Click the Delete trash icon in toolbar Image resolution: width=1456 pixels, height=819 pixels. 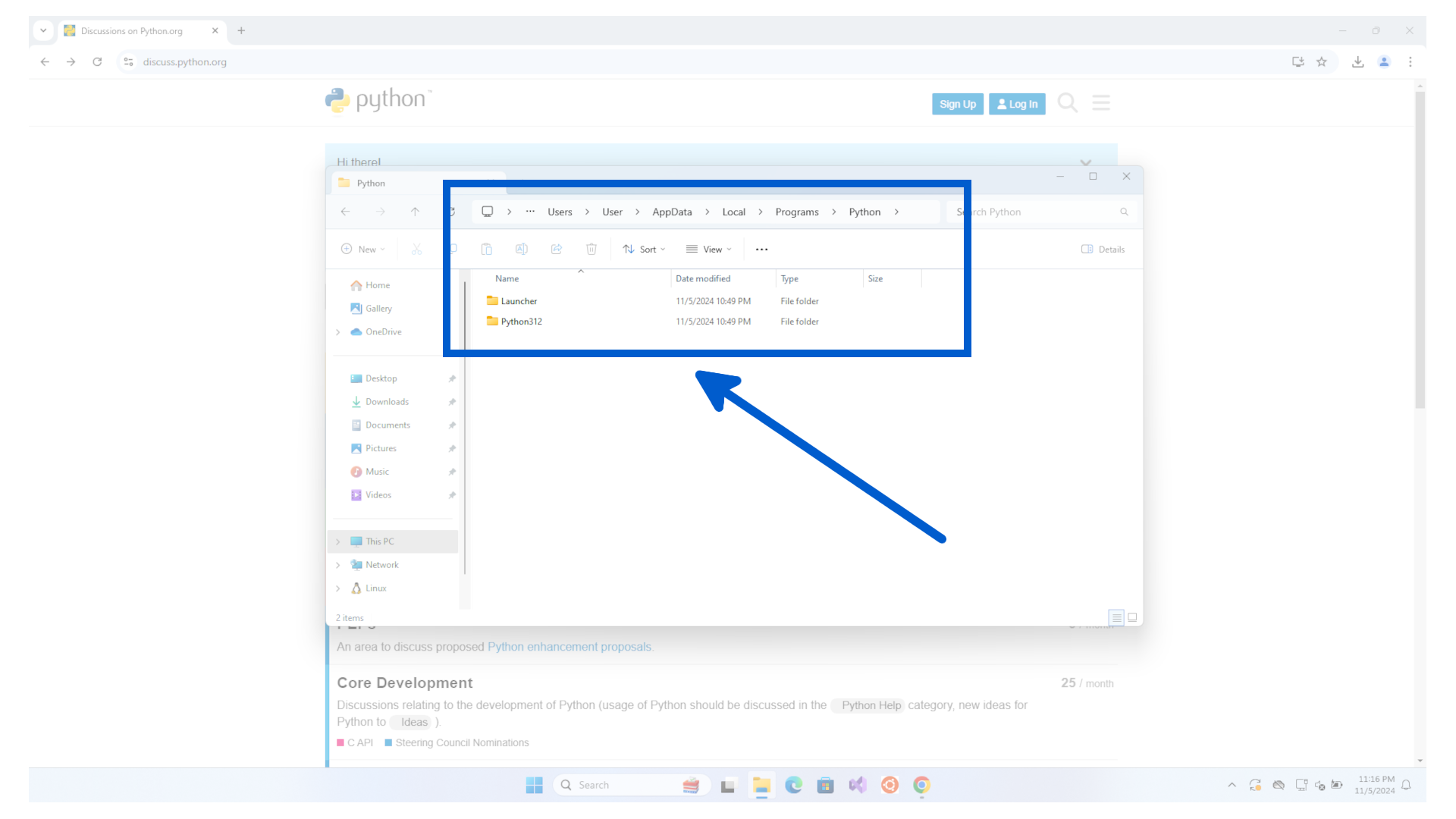(591, 249)
